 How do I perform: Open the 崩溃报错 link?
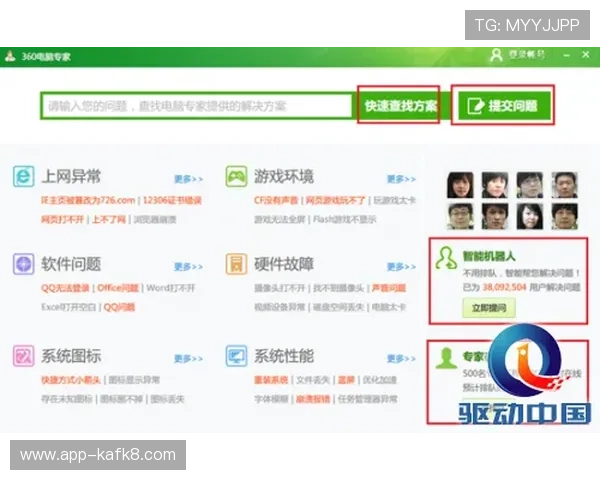point(313,399)
